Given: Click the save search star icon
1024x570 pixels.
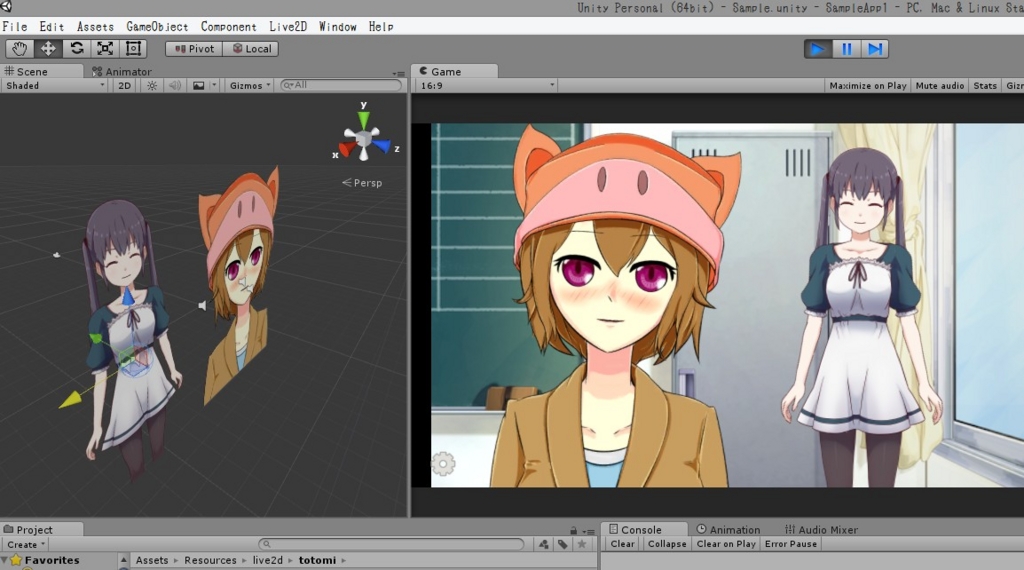Looking at the screenshot, I should click(582, 544).
